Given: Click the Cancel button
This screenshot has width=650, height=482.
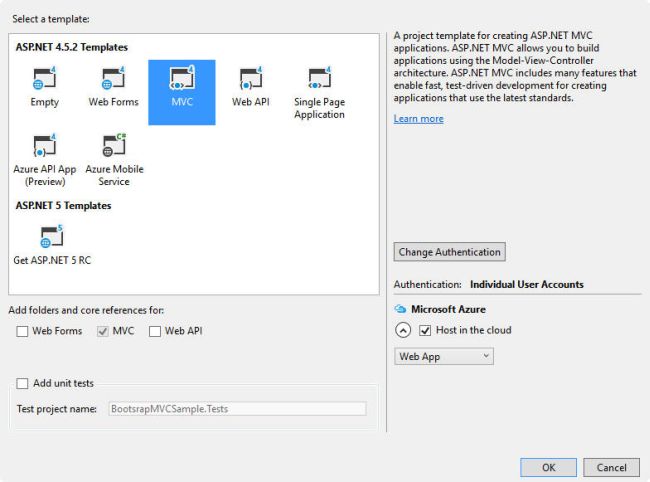Looking at the screenshot, I should click(611, 467).
